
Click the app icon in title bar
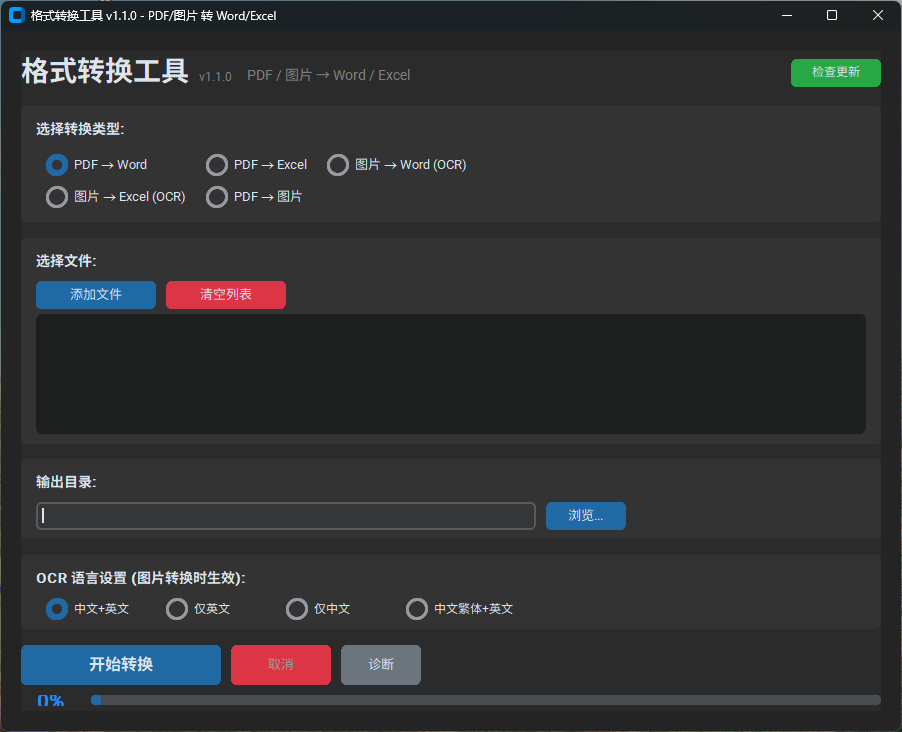(x=17, y=16)
